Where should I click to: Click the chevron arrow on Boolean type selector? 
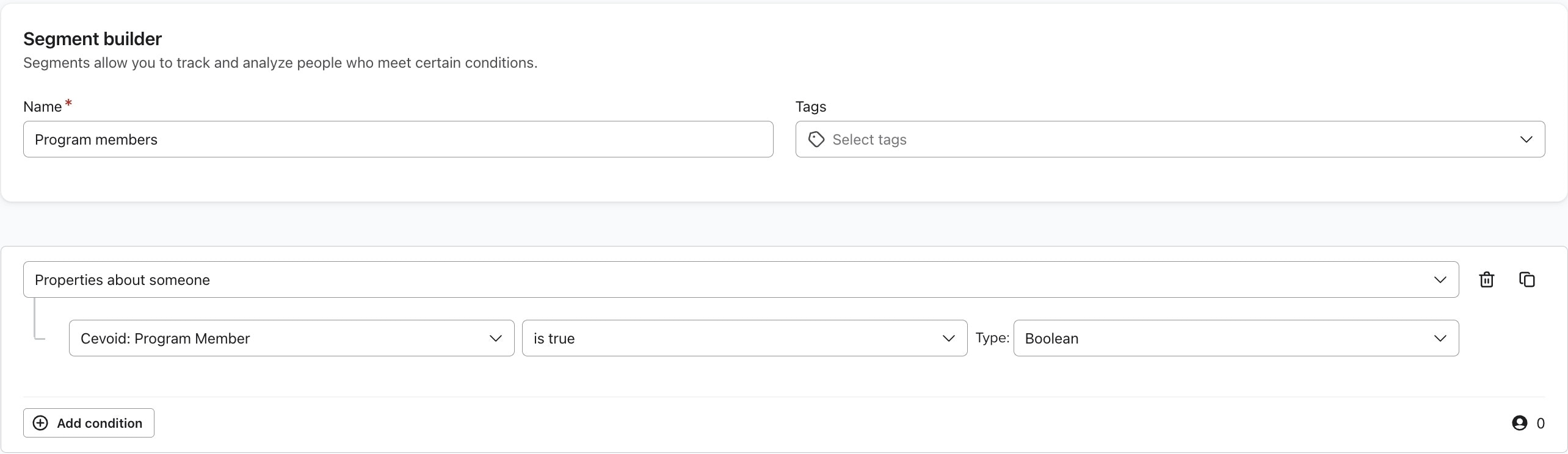pyautogui.click(x=1440, y=338)
